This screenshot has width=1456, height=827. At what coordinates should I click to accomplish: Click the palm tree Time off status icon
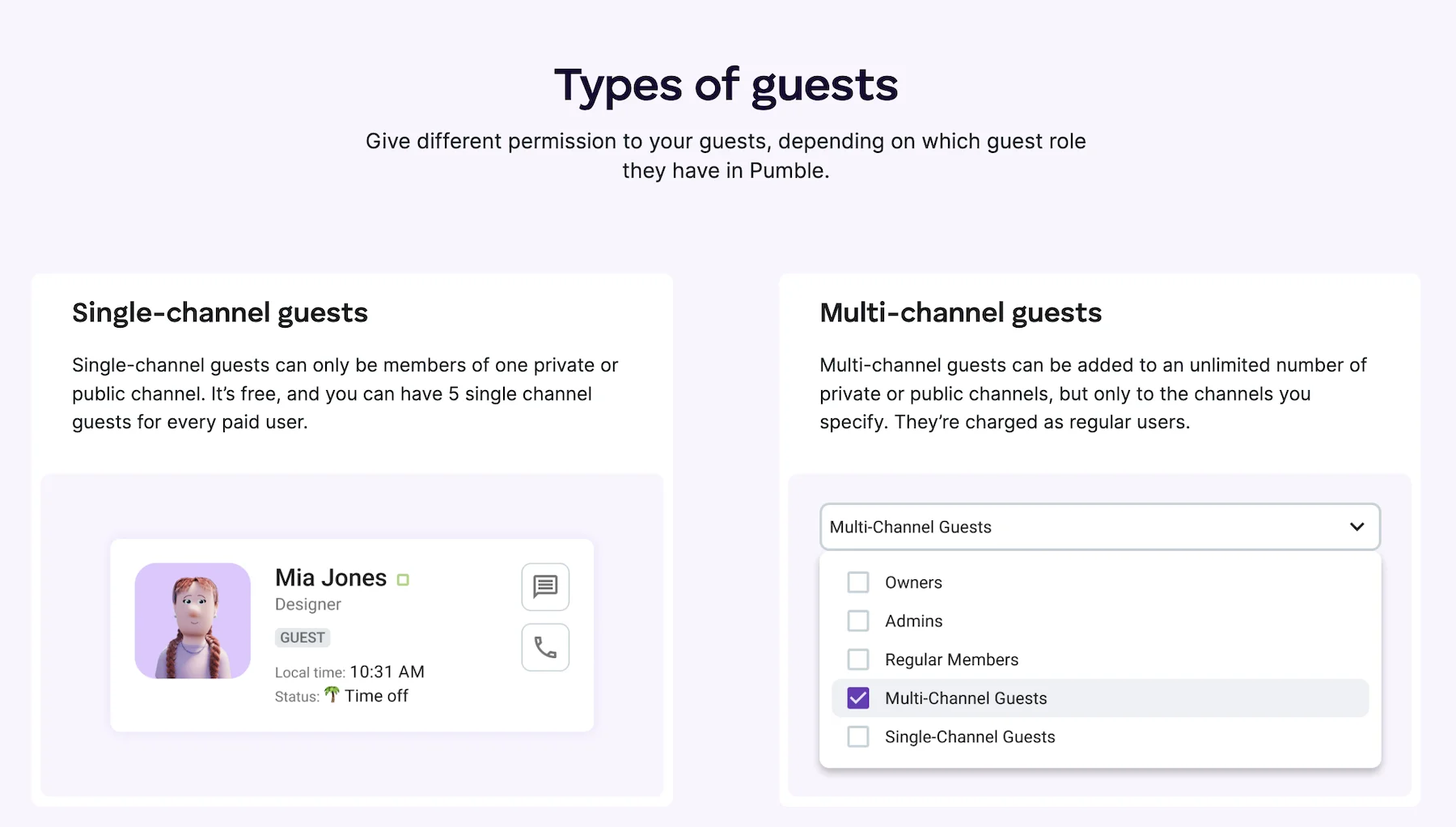(x=332, y=695)
